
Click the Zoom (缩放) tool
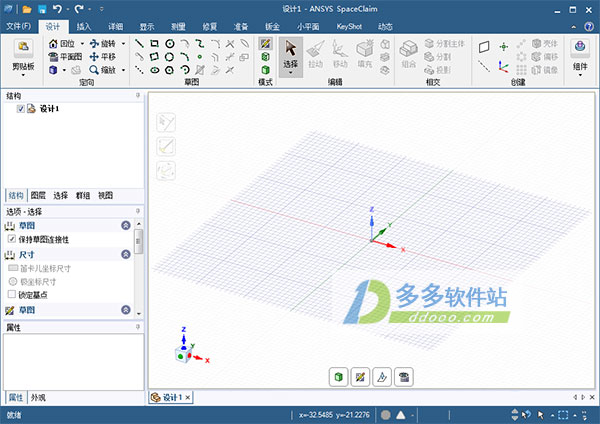(103, 70)
